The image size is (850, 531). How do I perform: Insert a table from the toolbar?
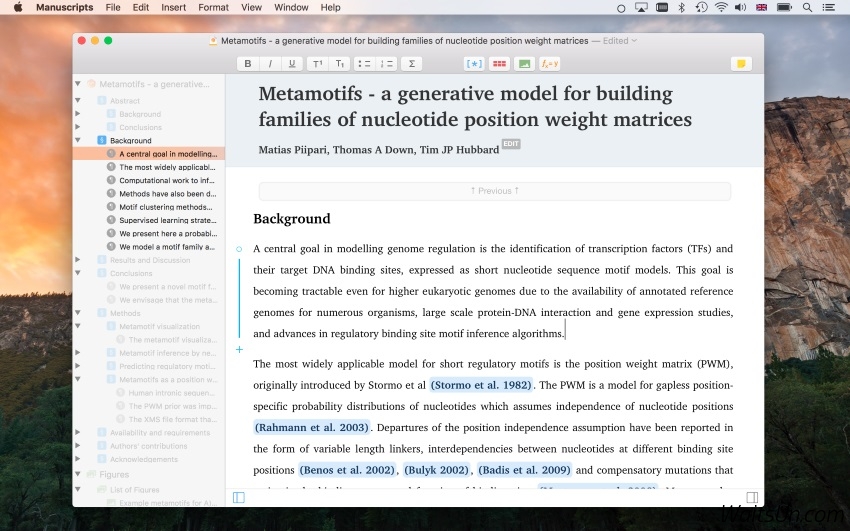(499, 64)
